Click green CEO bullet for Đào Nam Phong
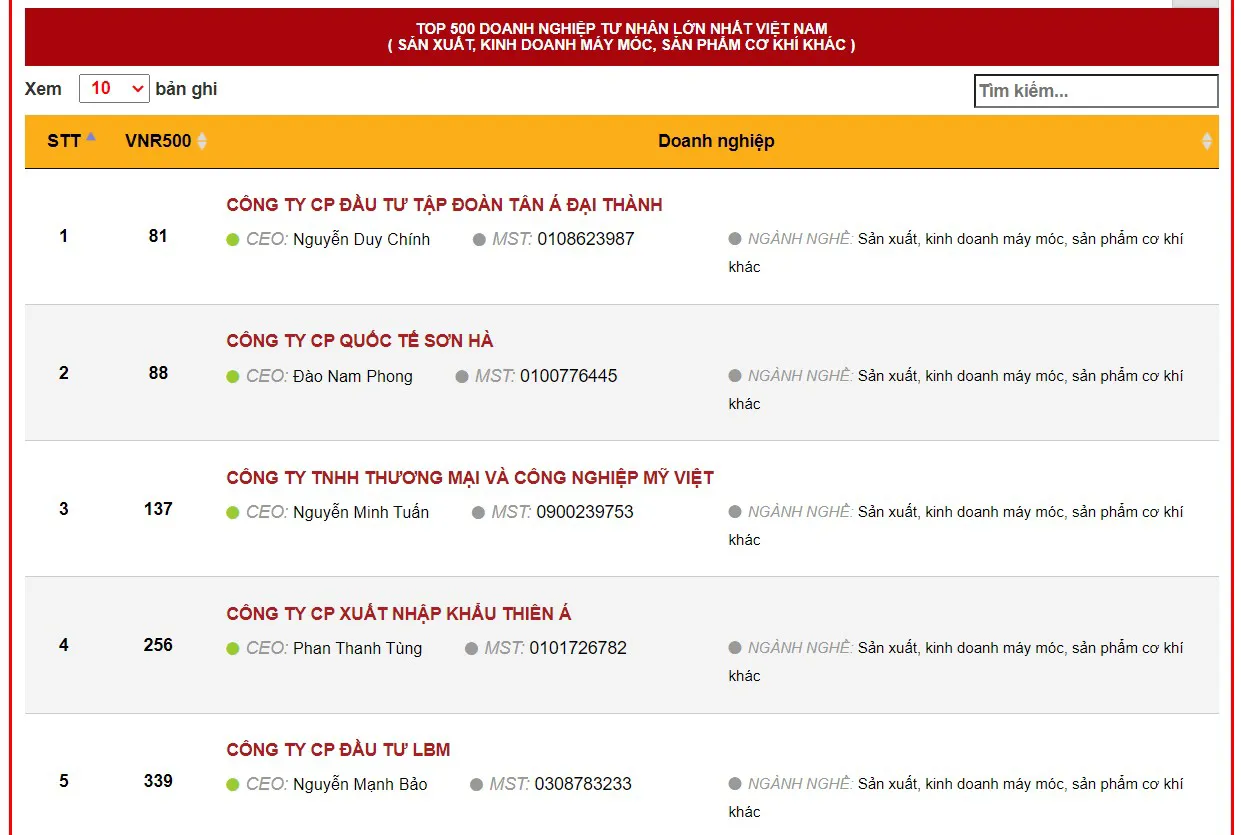The height and width of the screenshot is (835, 1241). coord(233,377)
